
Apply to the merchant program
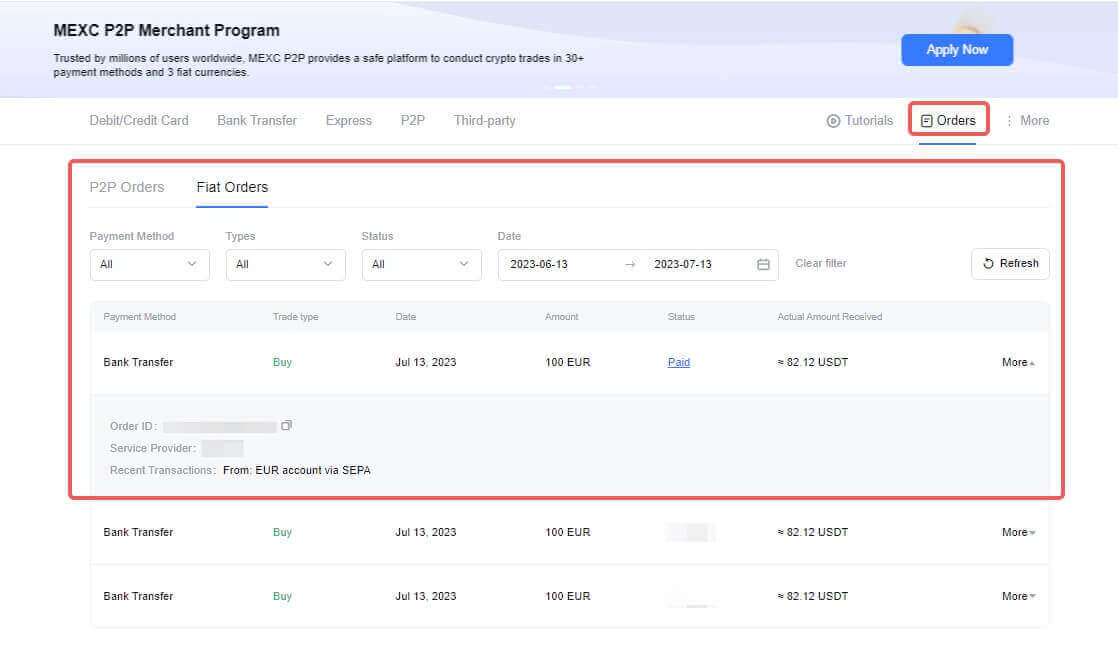click(x=957, y=50)
